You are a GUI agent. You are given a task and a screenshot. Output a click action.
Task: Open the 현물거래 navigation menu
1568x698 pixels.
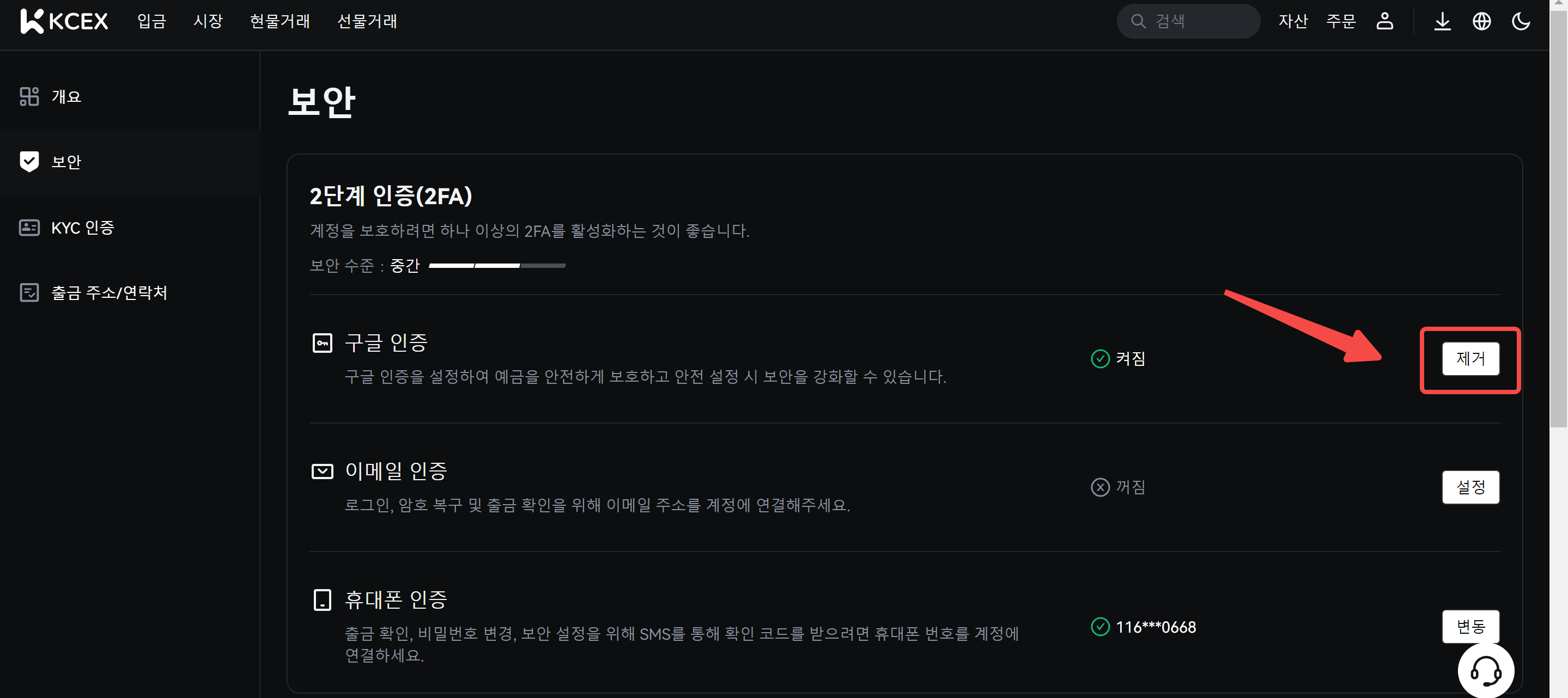coord(280,21)
